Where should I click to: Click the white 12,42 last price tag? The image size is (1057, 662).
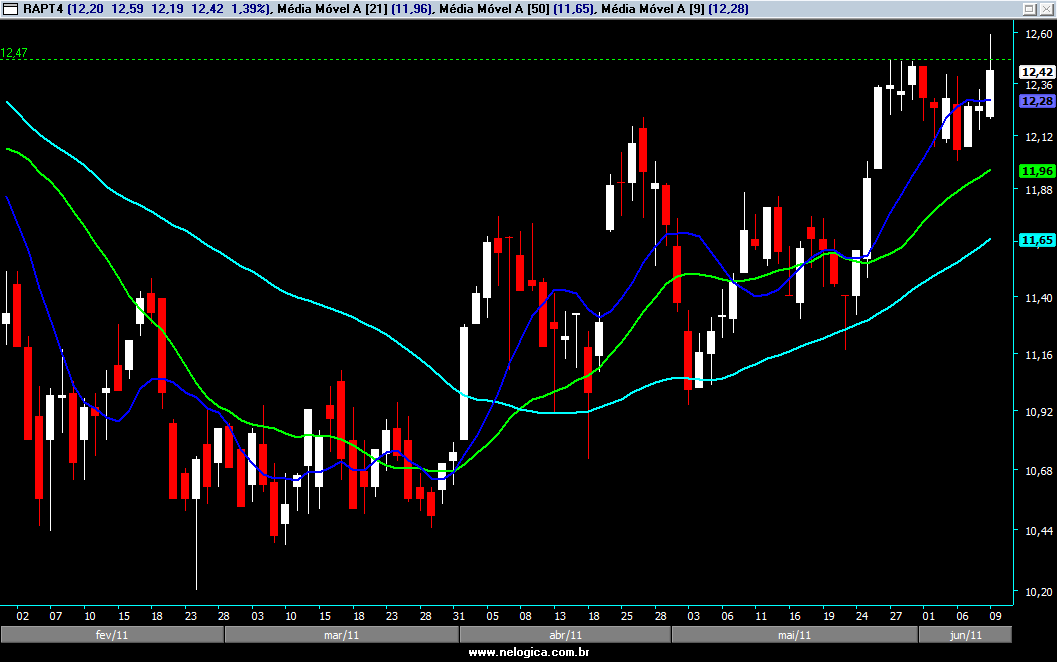coord(1037,72)
